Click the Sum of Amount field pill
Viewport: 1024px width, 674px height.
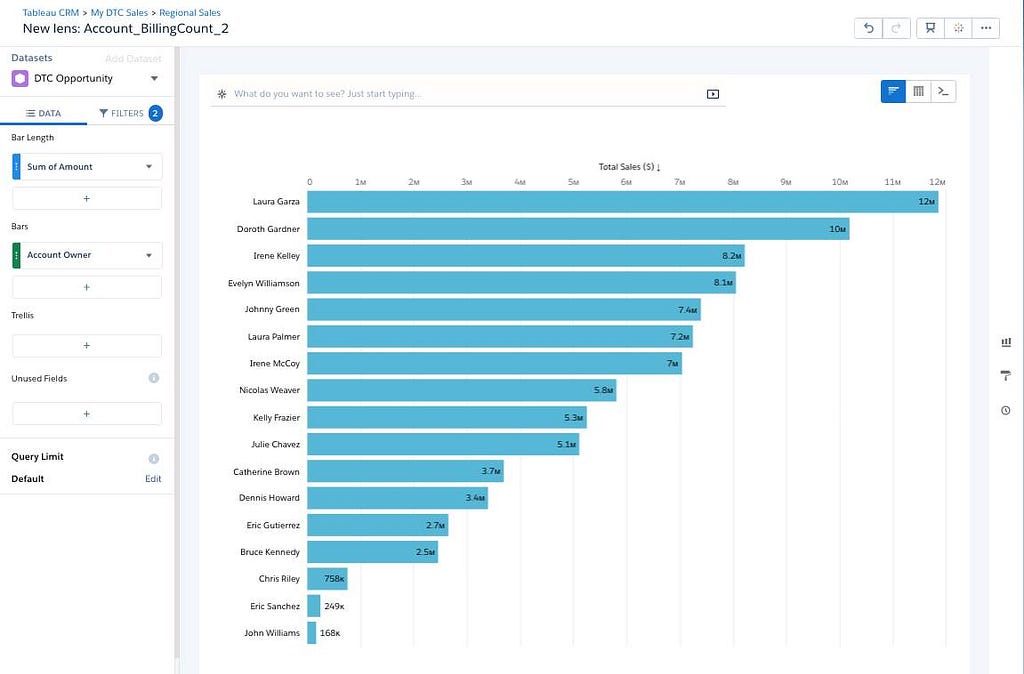[87, 167]
